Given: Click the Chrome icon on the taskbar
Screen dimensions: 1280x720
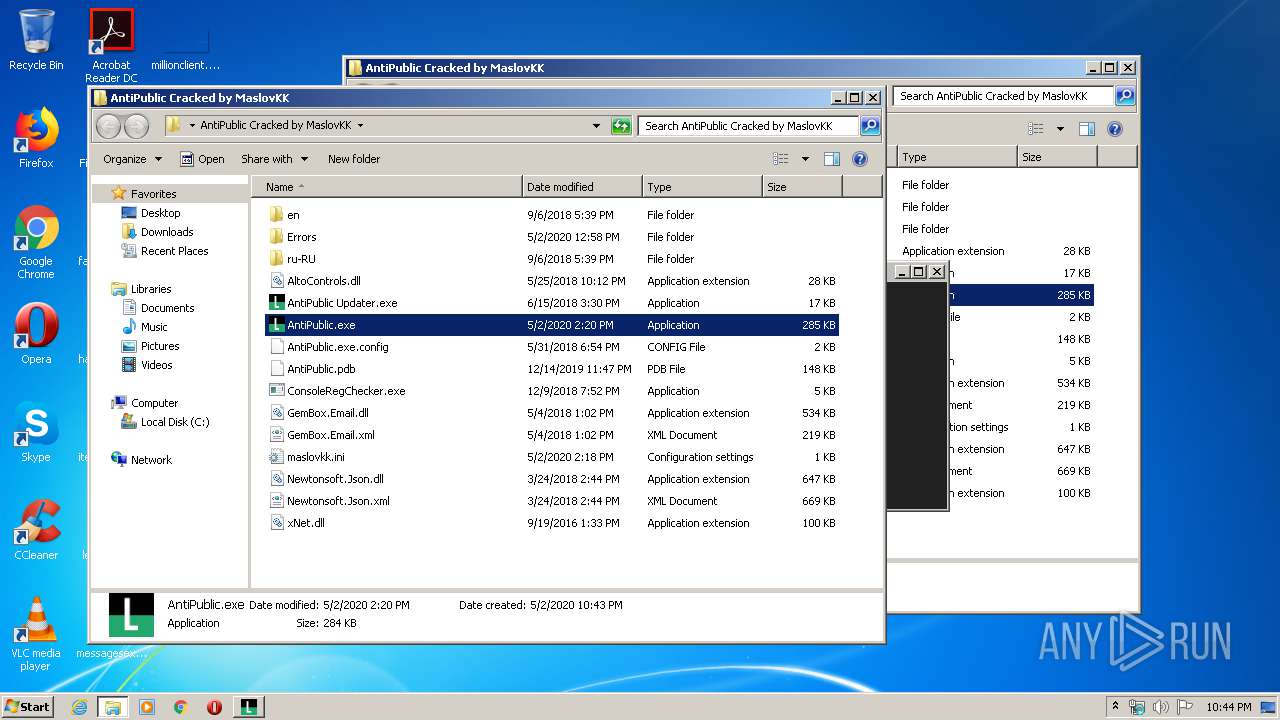Looking at the screenshot, I should (180, 707).
